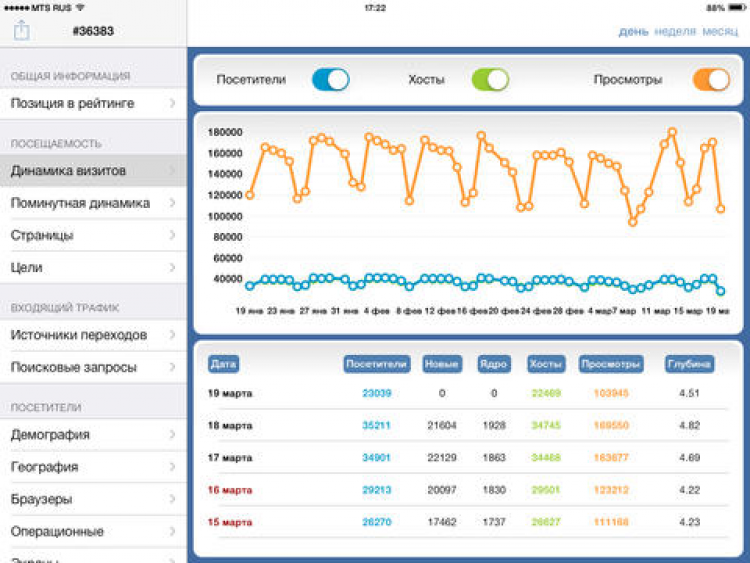Viewport: 750px width, 563px height.
Task: Tap chevron on Браузеры row
Action: 173,499
